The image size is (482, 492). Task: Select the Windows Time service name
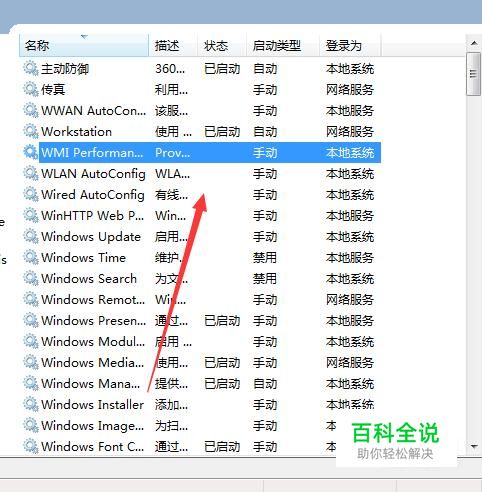[83, 258]
